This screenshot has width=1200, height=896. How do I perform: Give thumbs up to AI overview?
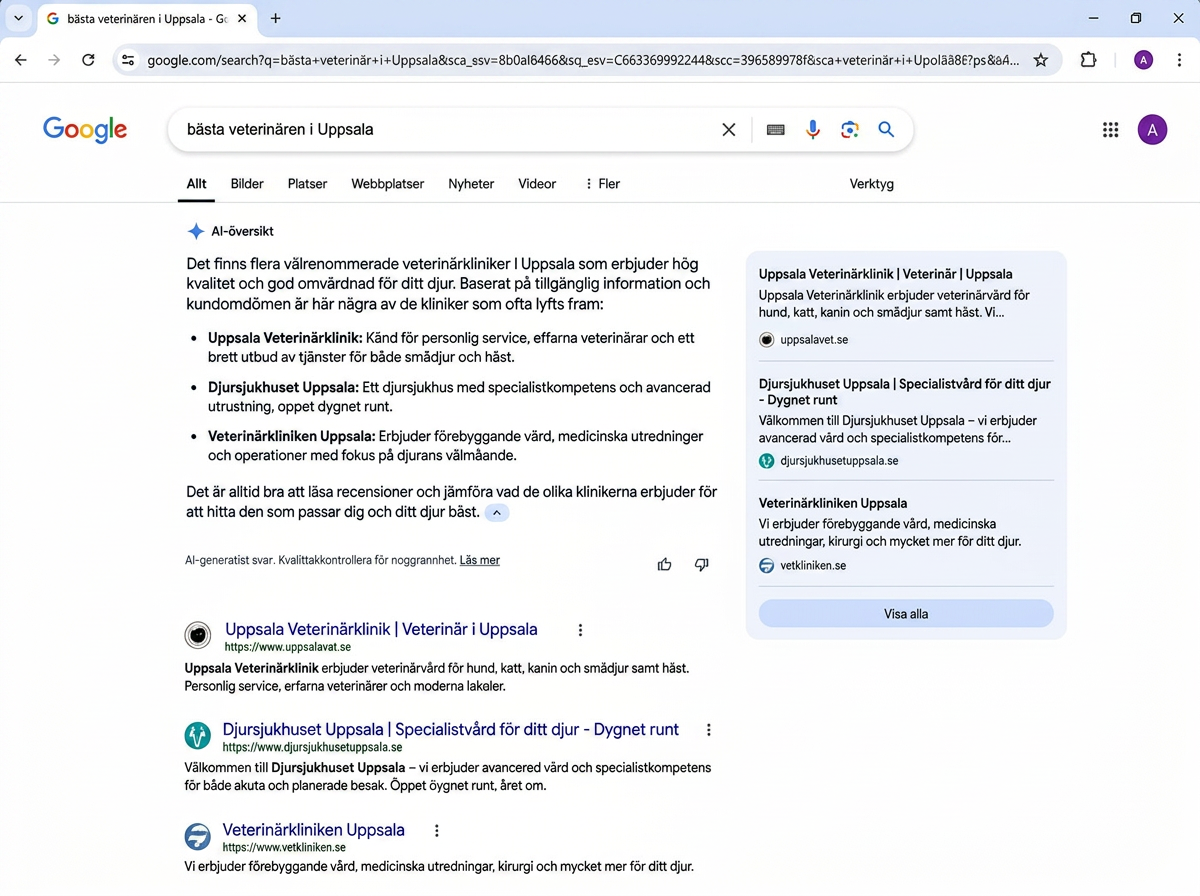[x=665, y=565]
